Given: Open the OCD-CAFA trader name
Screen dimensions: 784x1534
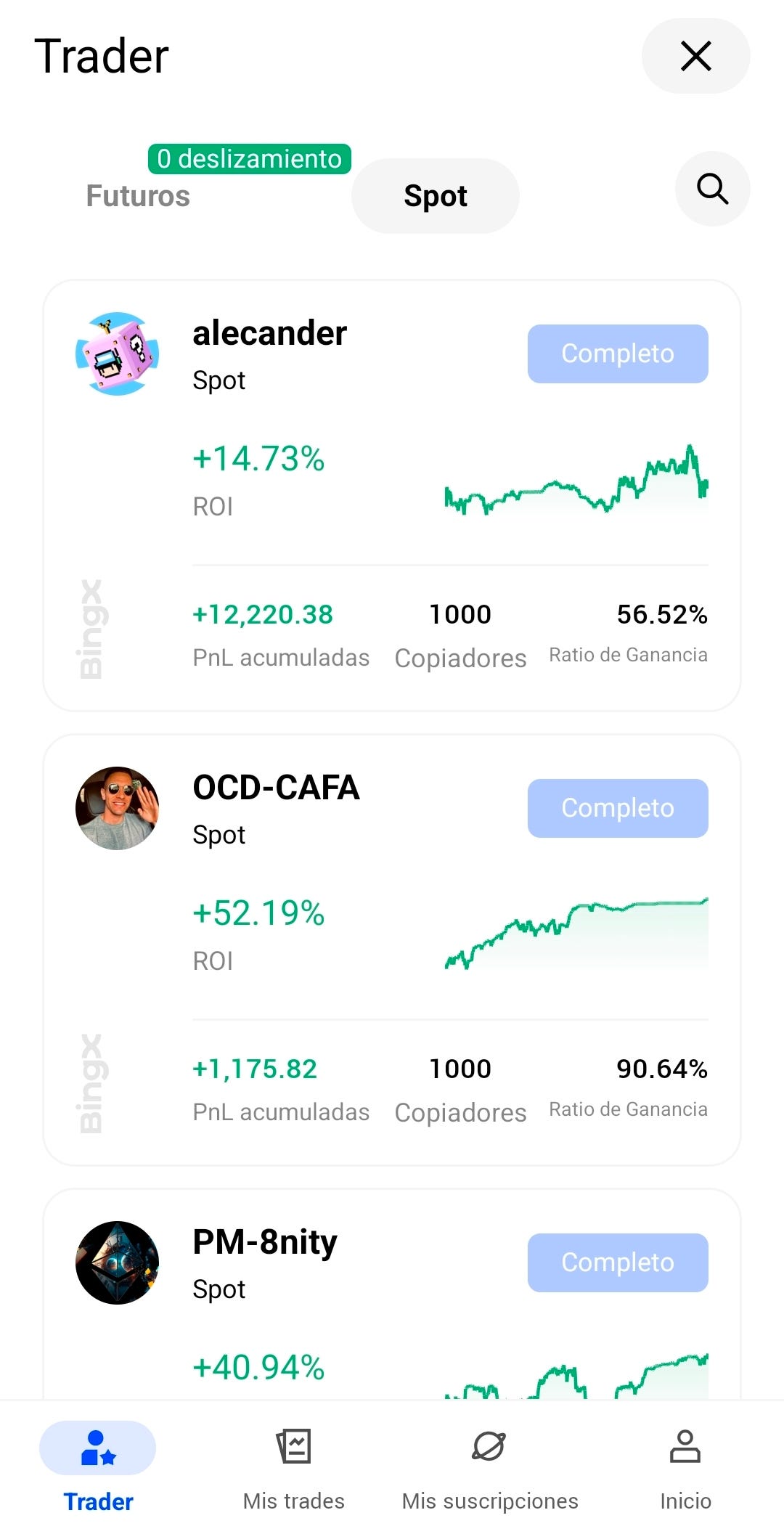Looking at the screenshot, I should tap(276, 788).
